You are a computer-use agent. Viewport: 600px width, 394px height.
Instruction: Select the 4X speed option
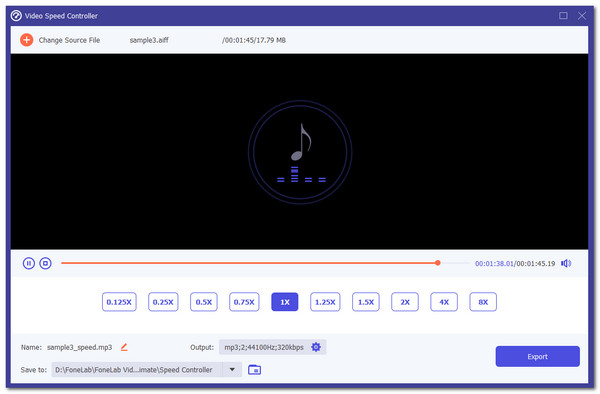tap(444, 302)
